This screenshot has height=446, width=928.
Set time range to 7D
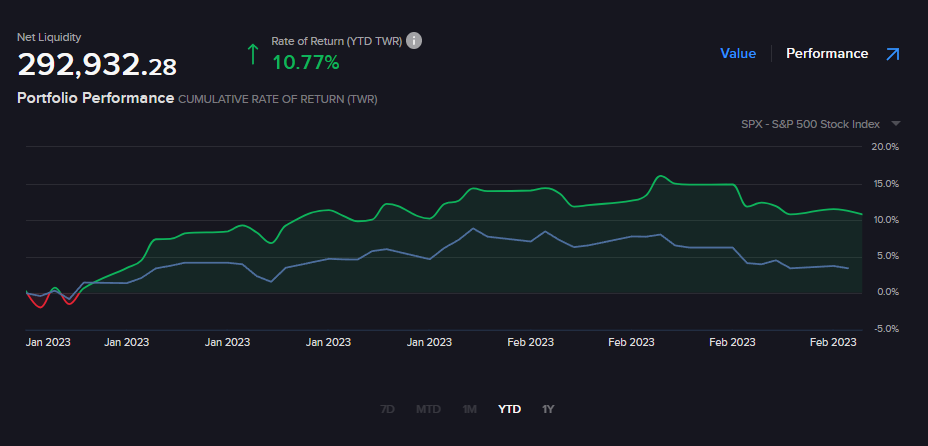[388, 409]
